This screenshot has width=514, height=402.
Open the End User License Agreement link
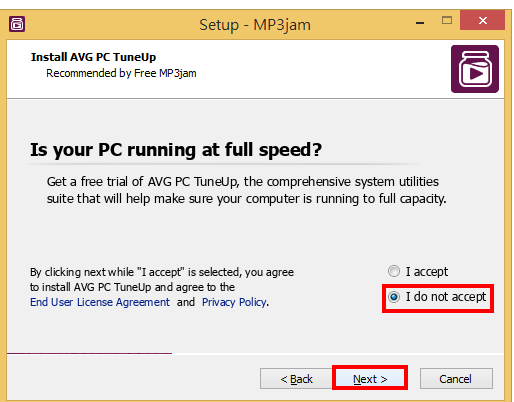pos(100,302)
